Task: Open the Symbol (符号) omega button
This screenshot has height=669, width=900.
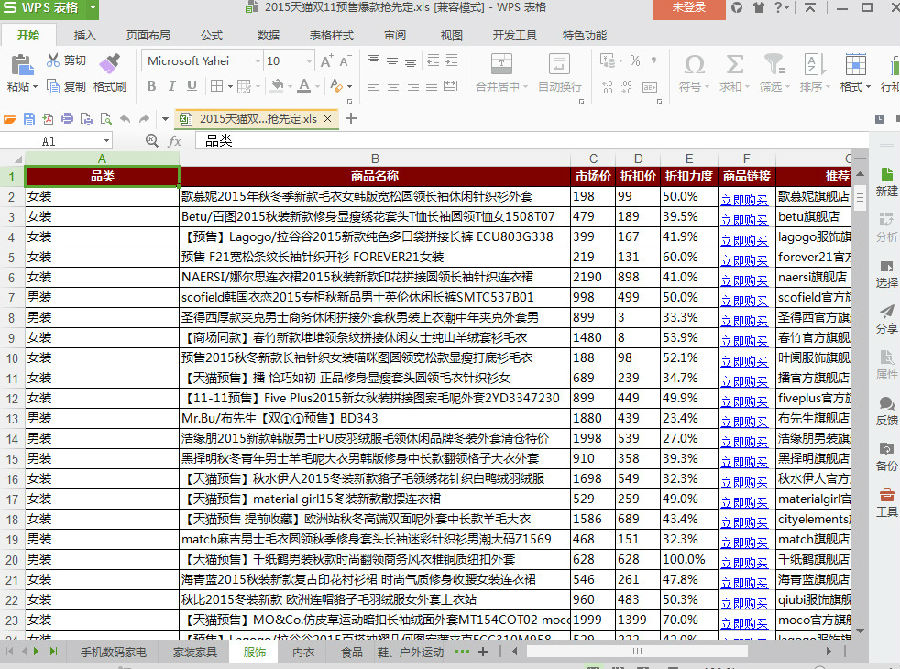Action: (694, 73)
